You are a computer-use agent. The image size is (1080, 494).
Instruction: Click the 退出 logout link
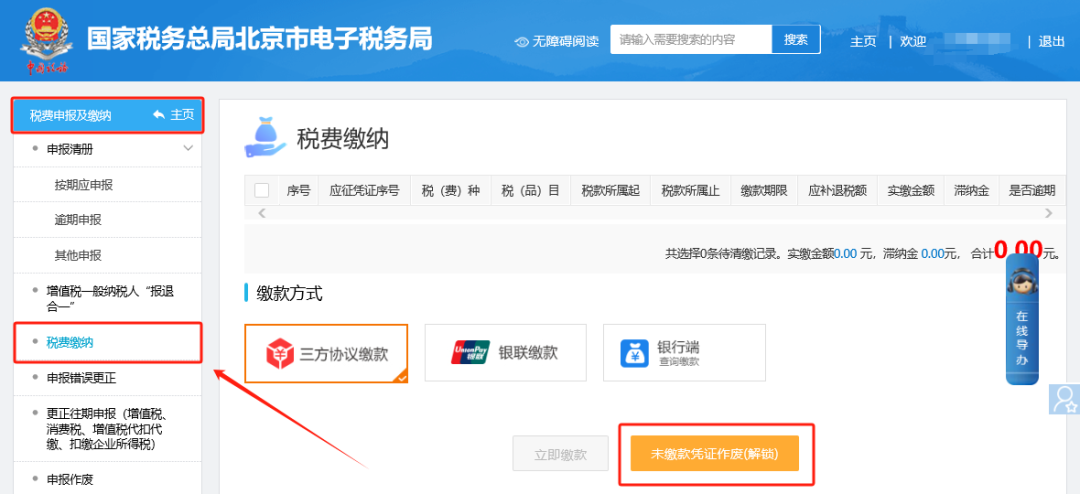click(x=1052, y=41)
